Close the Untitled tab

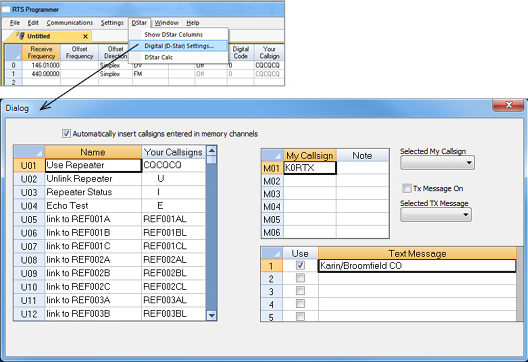(86, 36)
